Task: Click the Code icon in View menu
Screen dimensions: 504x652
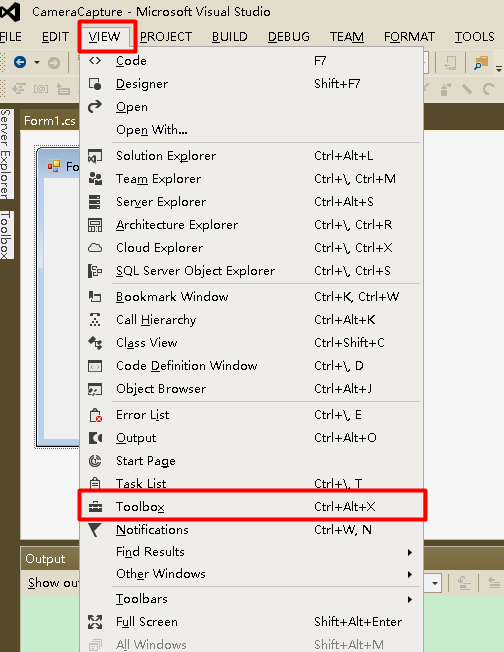Action: [95, 61]
